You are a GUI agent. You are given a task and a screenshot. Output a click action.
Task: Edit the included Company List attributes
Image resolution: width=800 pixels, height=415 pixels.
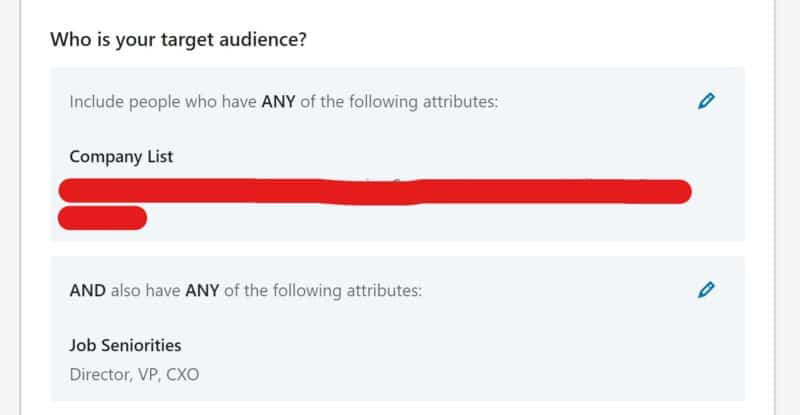pyautogui.click(x=707, y=101)
